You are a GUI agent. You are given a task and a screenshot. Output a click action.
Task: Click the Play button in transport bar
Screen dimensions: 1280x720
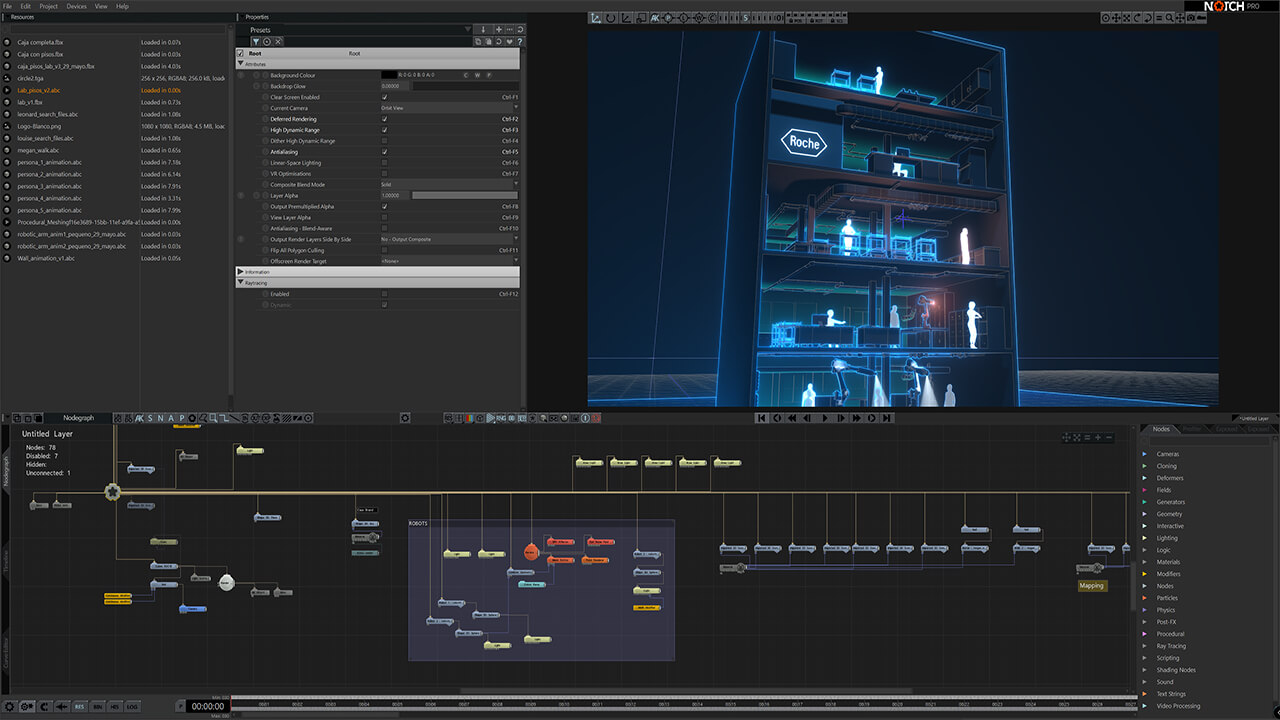(x=825, y=418)
